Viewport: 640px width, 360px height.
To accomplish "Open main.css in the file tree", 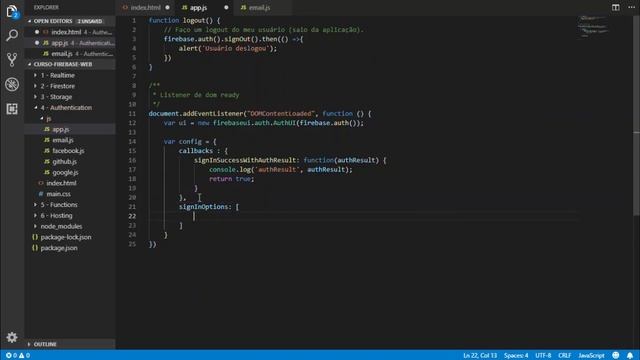I will (x=58, y=194).
